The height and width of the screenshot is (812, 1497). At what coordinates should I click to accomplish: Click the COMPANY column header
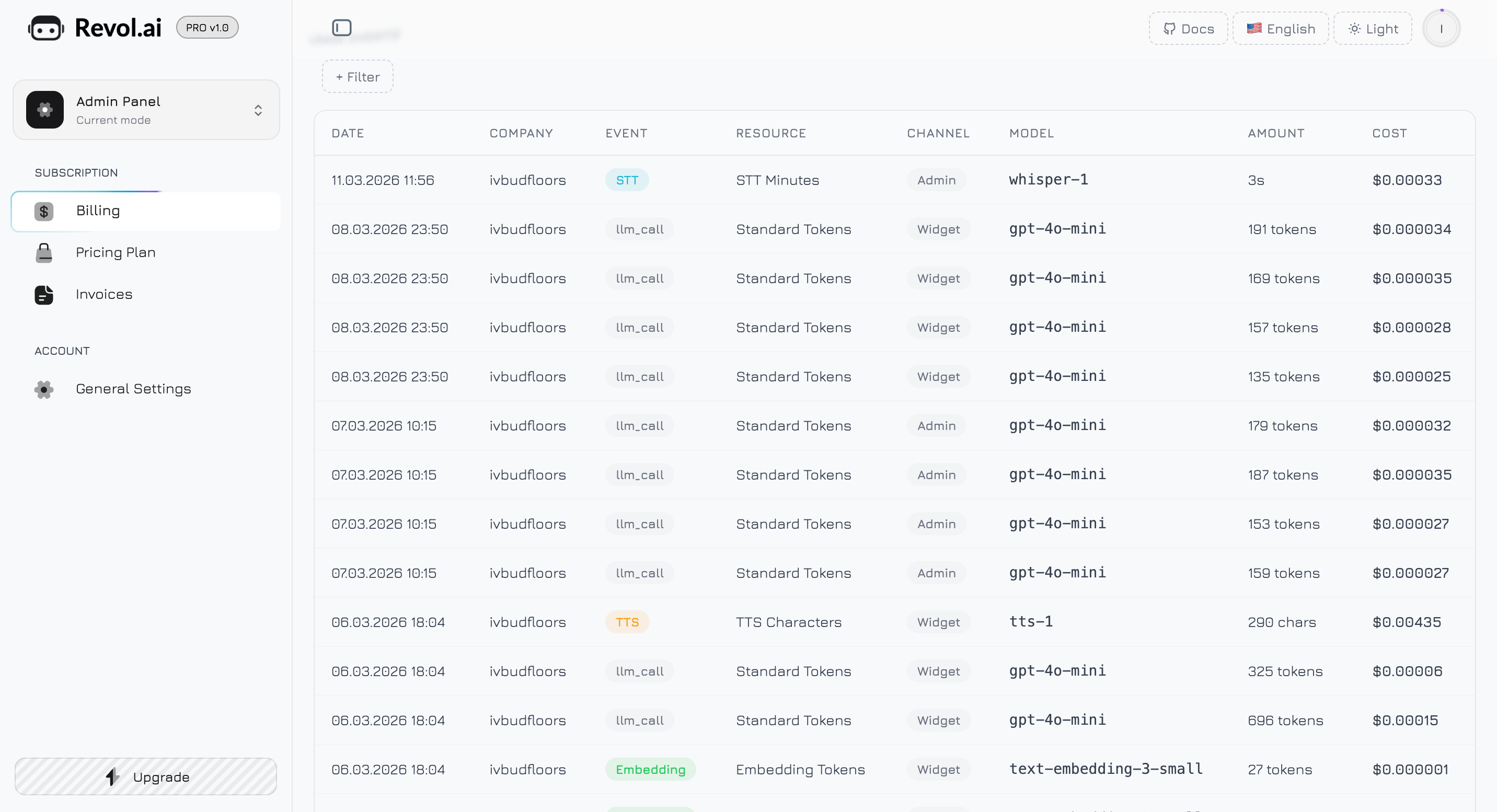(521, 133)
